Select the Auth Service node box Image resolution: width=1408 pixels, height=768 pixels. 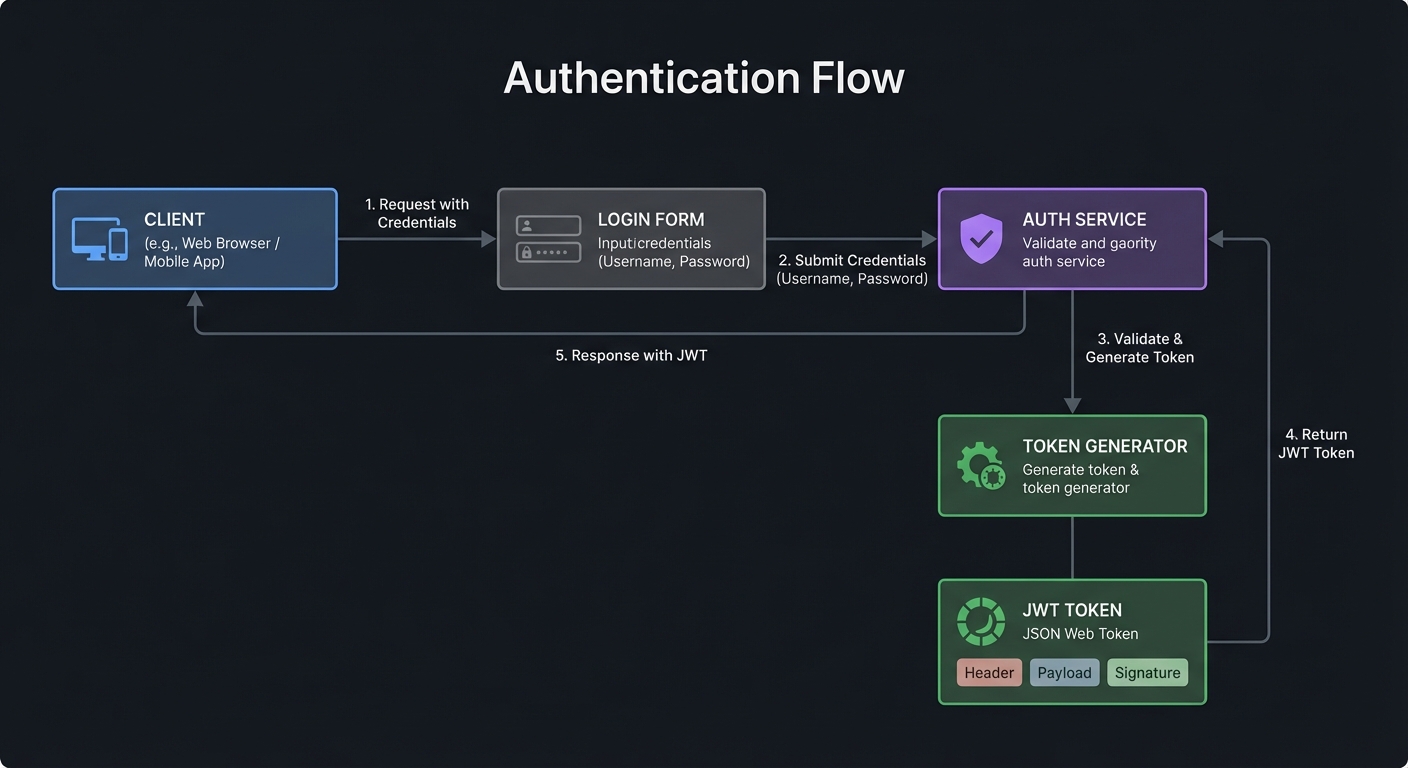click(1072, 239)
